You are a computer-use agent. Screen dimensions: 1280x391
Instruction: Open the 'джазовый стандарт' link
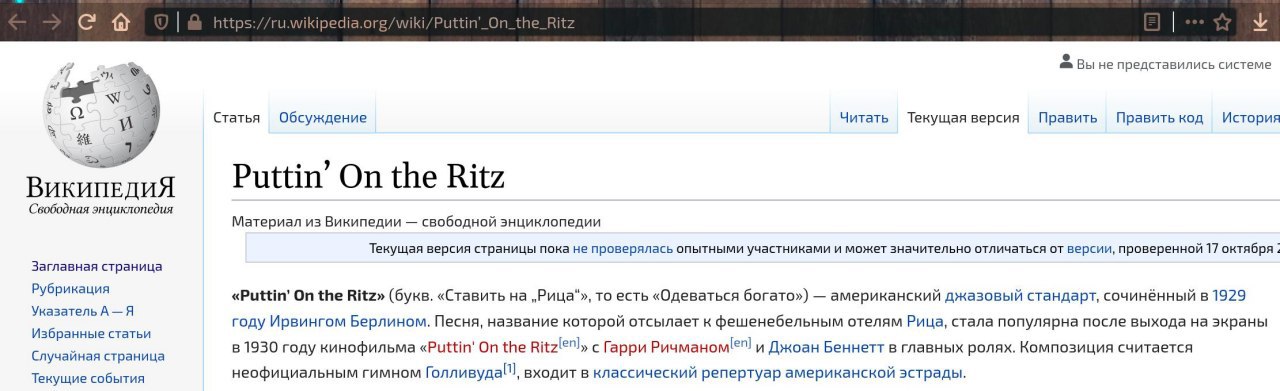pyautogui.click(x=1021, y=296)
